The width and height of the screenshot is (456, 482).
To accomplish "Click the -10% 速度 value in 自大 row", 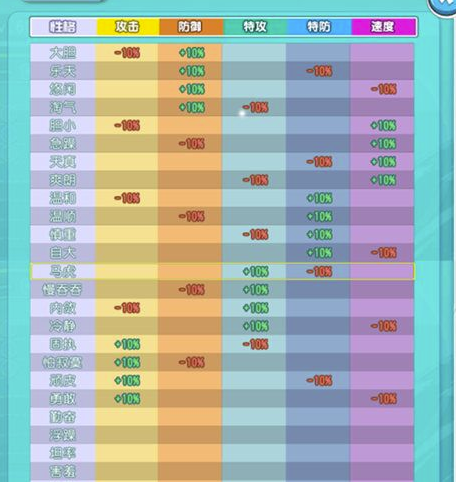I will coord(384,253).
